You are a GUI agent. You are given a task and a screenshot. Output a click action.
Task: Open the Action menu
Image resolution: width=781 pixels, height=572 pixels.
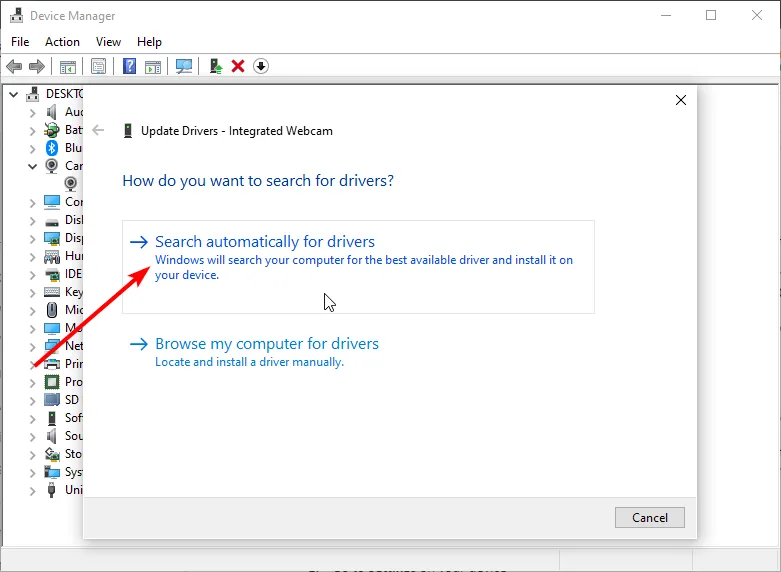[62, 42]
